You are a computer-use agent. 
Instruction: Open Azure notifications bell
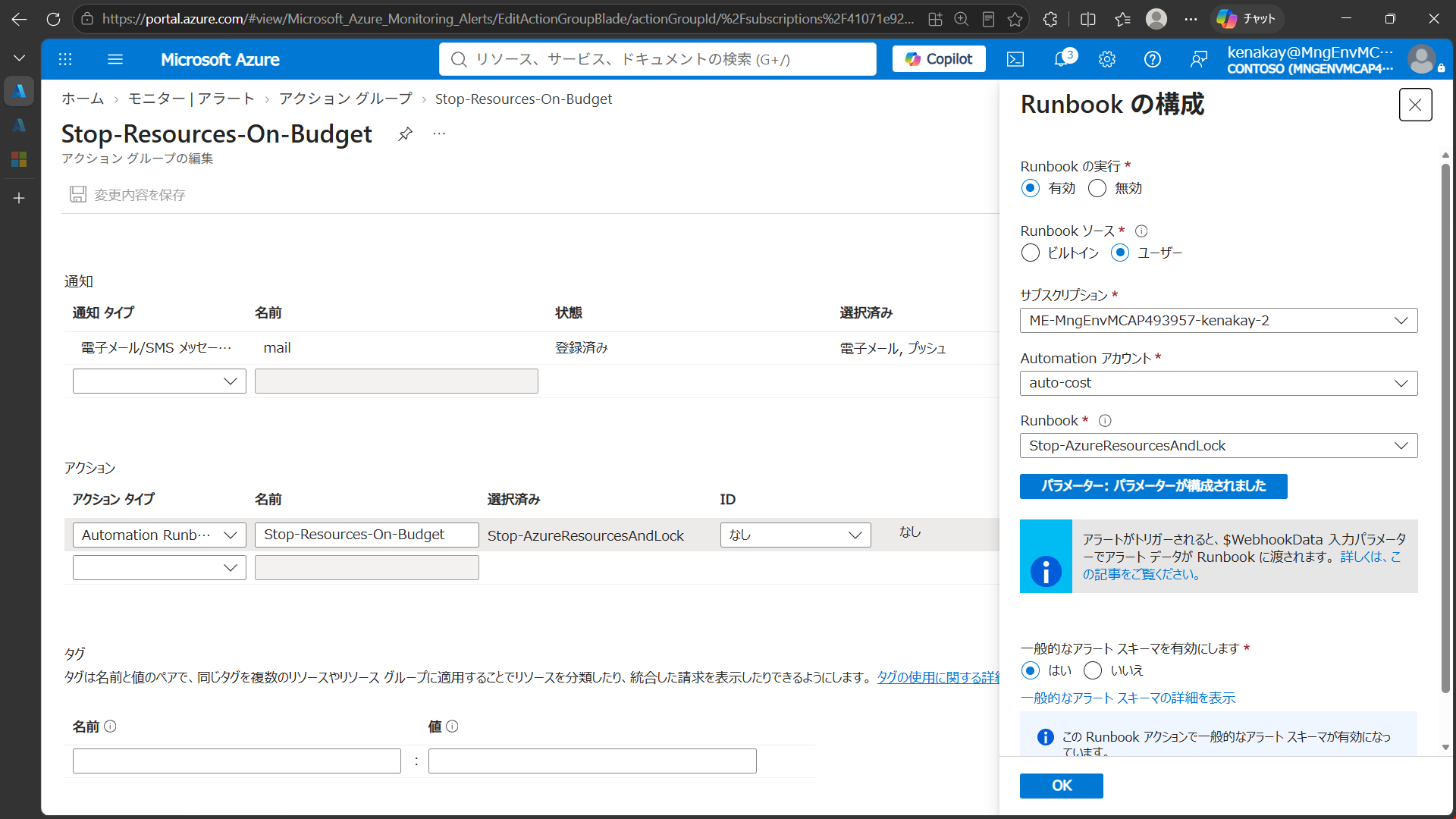coord(1062,59)
